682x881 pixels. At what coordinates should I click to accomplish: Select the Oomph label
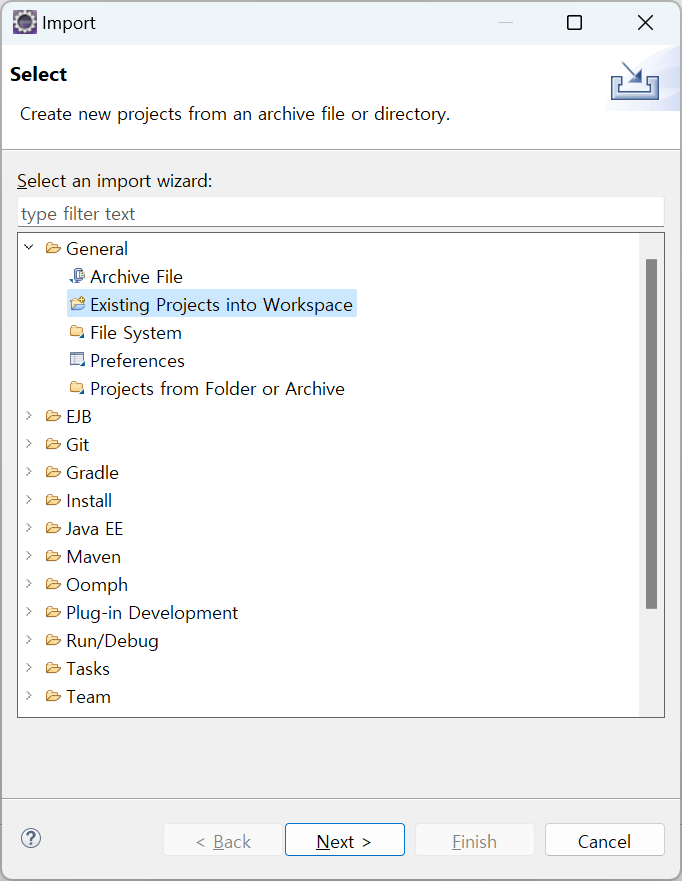pos(97,585)
